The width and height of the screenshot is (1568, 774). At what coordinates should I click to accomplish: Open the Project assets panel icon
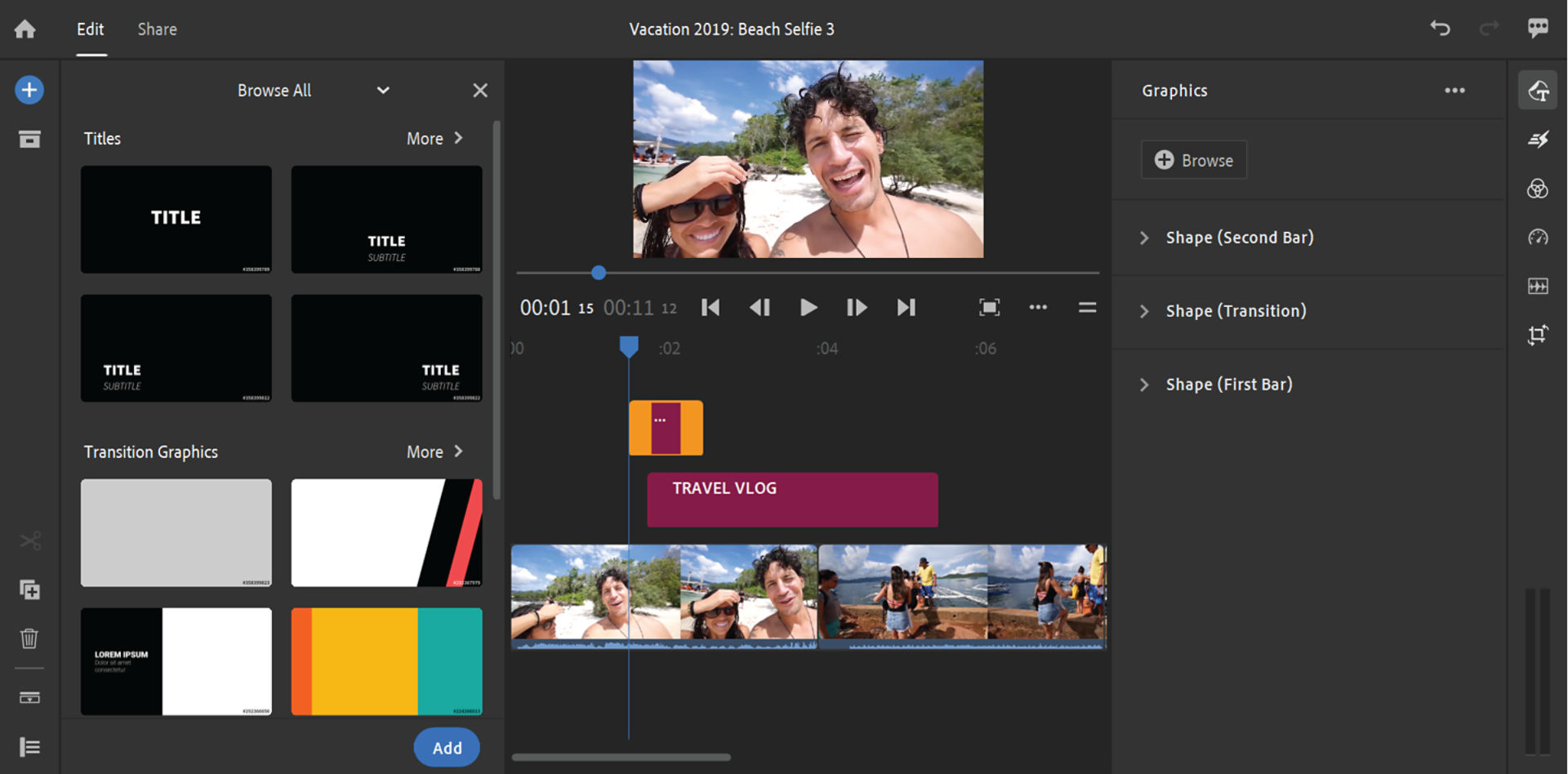(x=29, y=140)
